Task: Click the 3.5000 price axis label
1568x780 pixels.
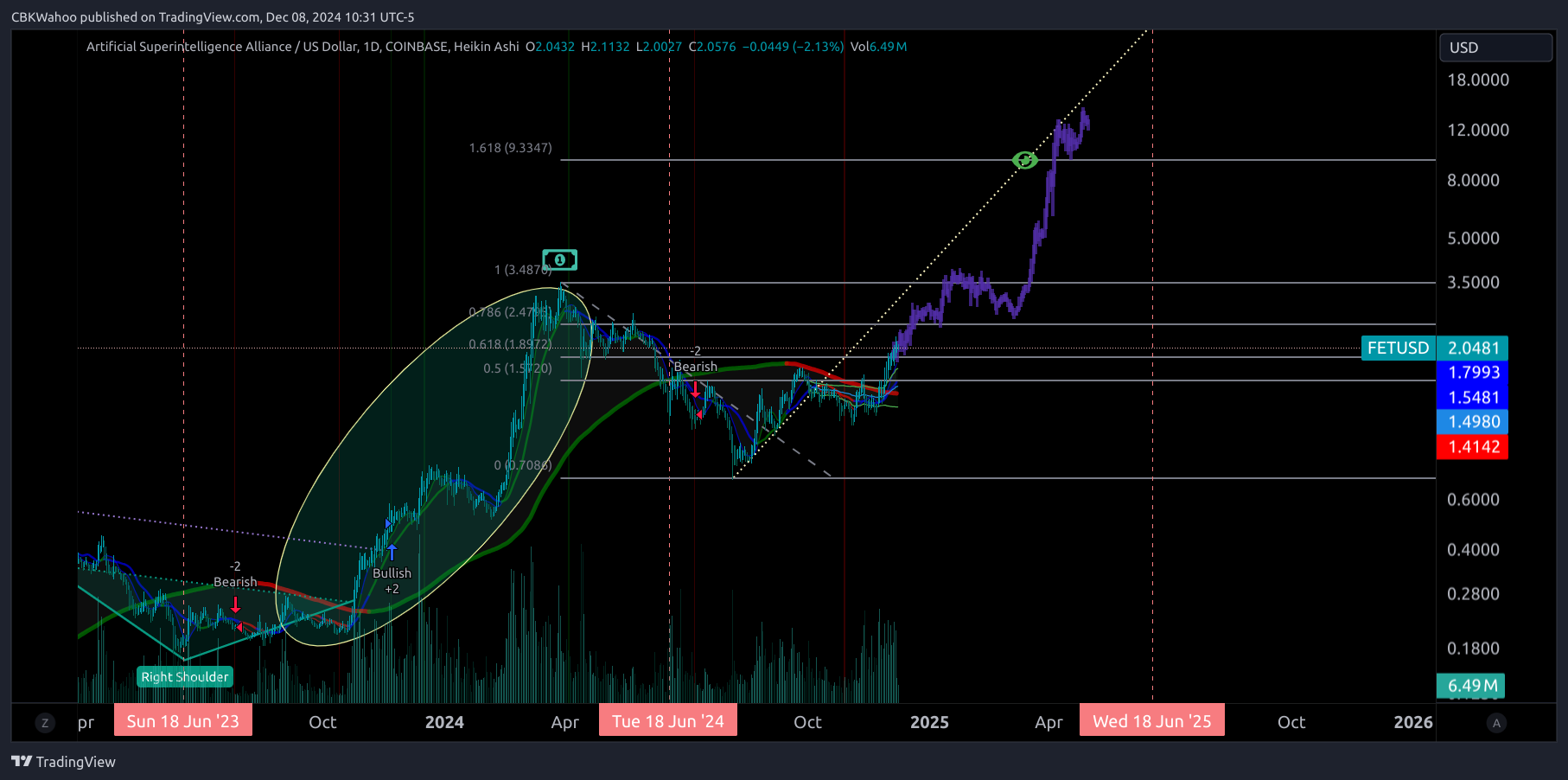Action: pos(1474,282)
